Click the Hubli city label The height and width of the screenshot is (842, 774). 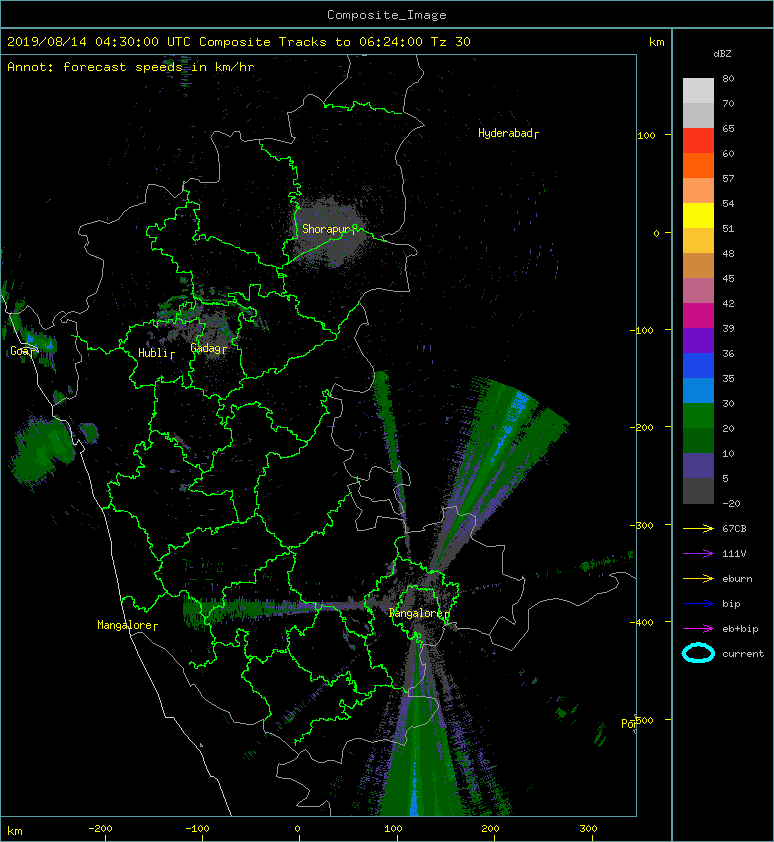[x=156, y=353]
